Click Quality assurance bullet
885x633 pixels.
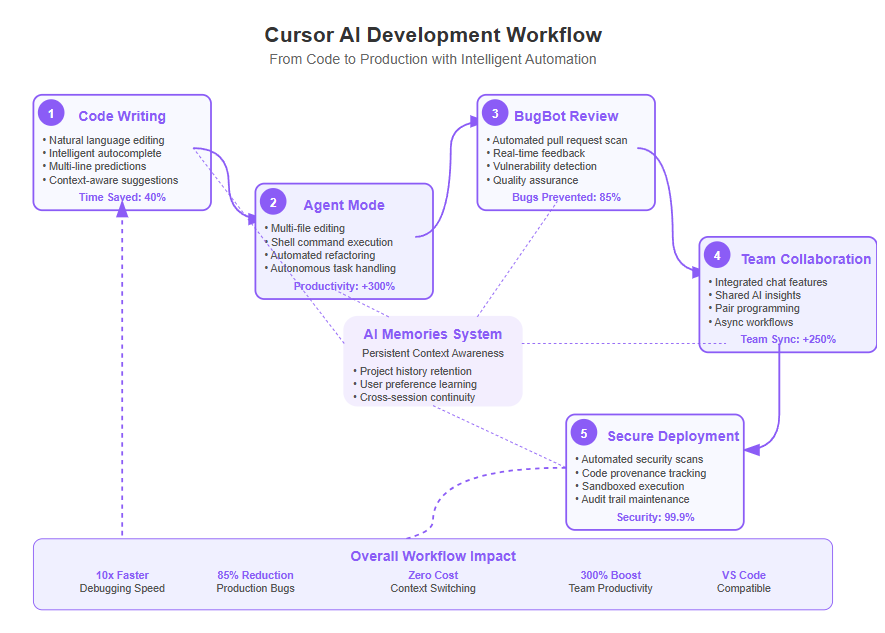(x=532, y=180)
